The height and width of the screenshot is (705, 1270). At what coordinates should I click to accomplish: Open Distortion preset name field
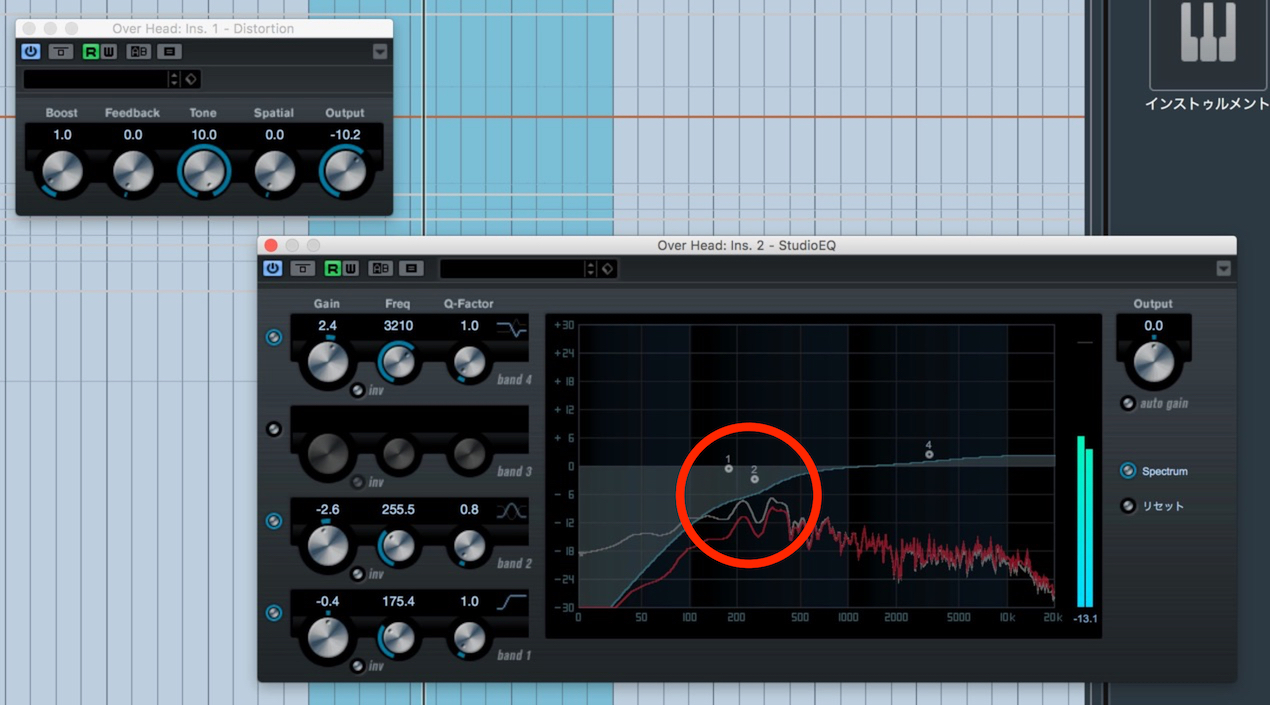coord(95,78)
